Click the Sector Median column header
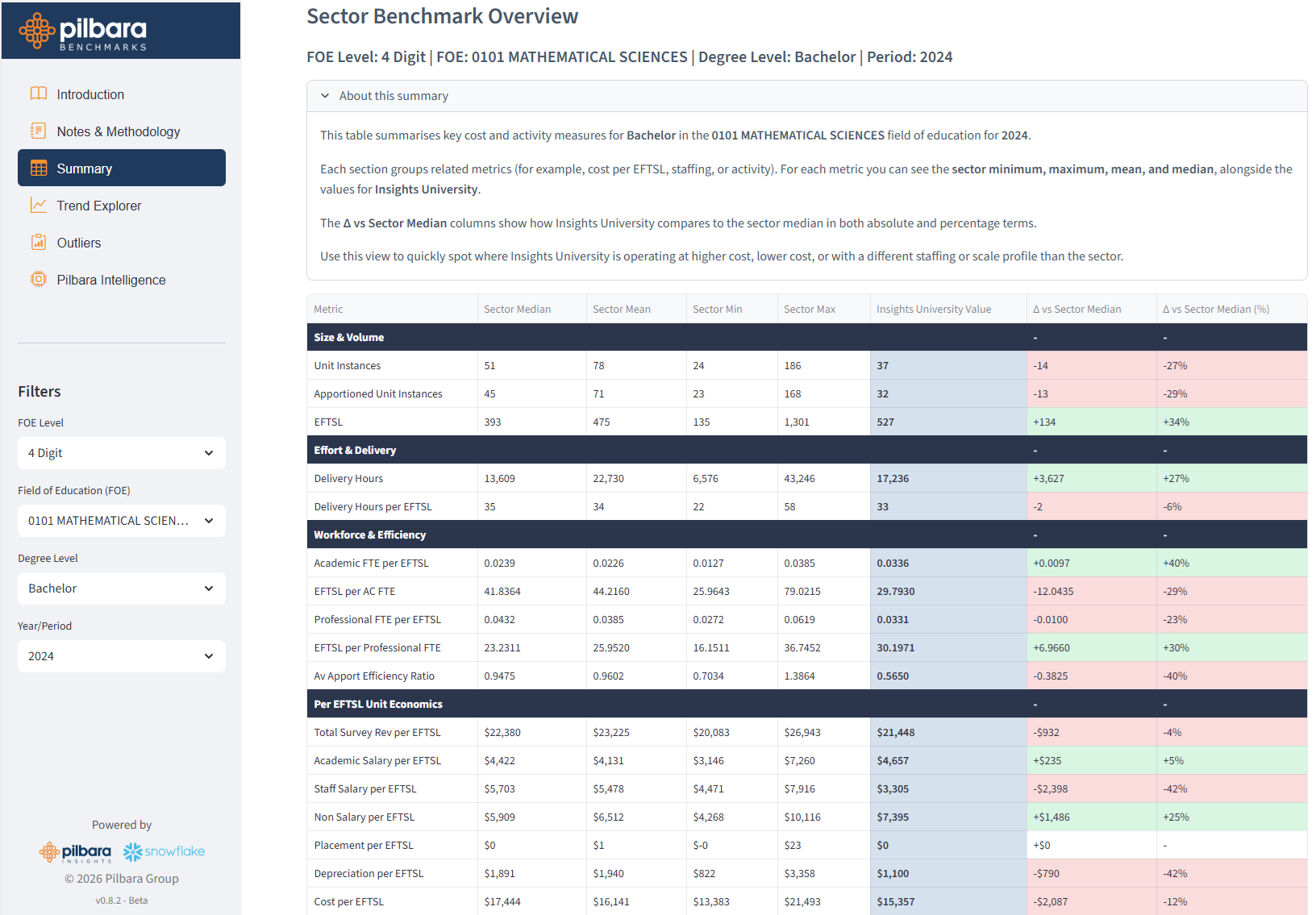 click(517, 310)
